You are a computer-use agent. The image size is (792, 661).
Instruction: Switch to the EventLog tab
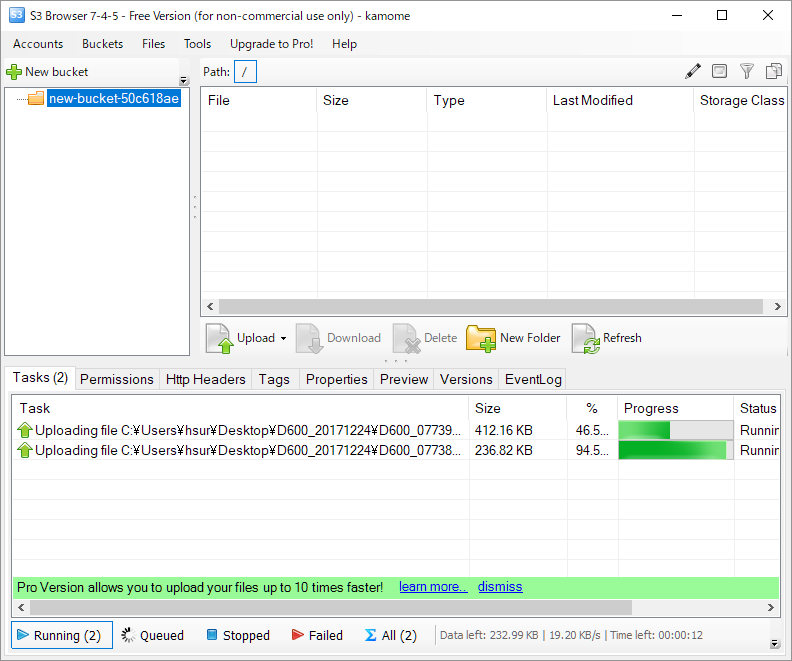coord(533,379)
